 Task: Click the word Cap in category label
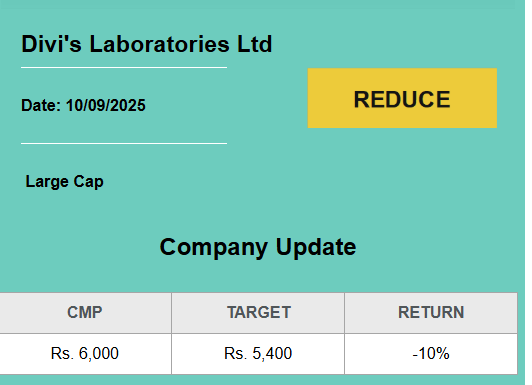tap(89, 182)
